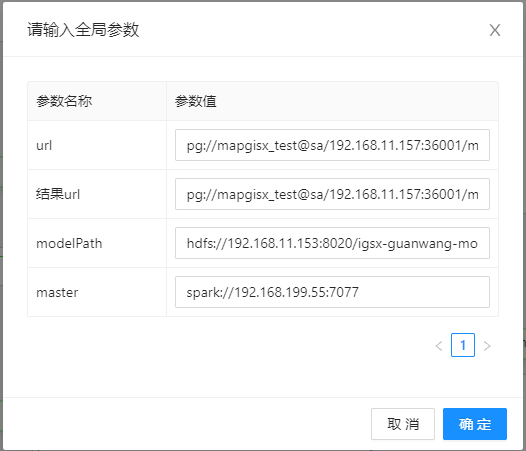Image resolution: width=526 pixels, height=451 pixels.
Task: Click the master spark address field
Action: [332, 292]
